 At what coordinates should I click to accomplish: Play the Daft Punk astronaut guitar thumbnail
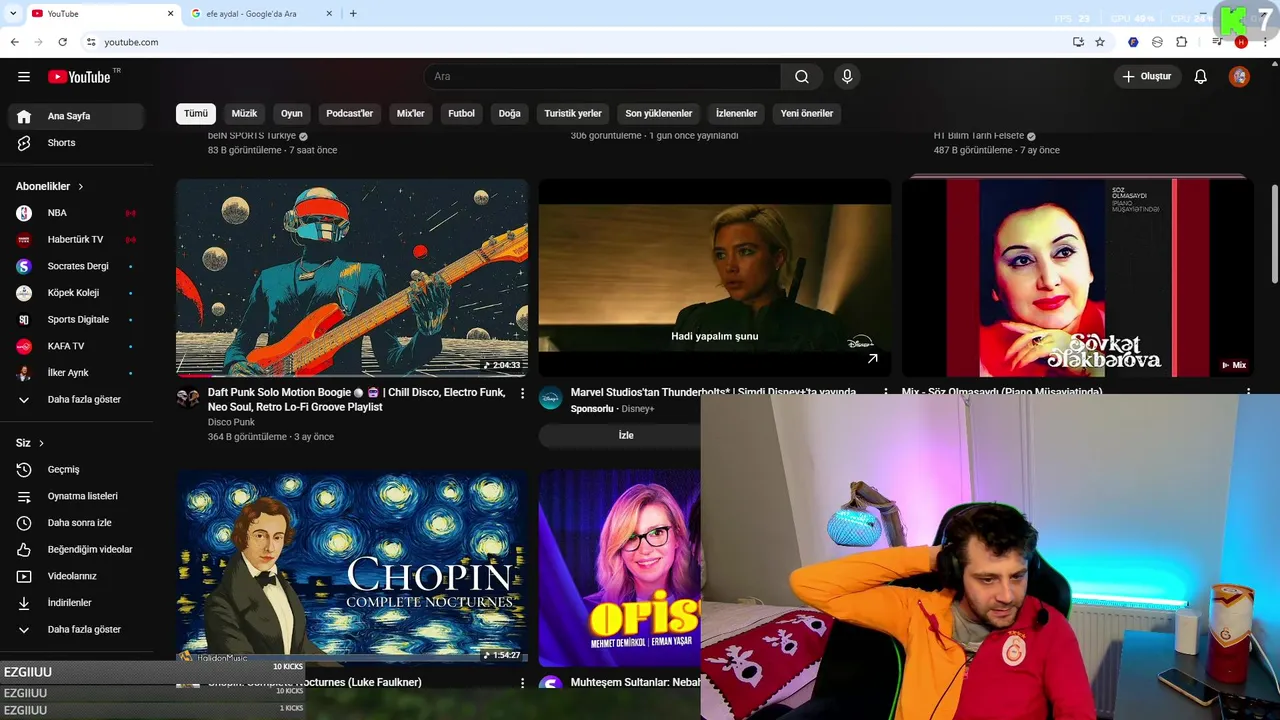[352, 278]
